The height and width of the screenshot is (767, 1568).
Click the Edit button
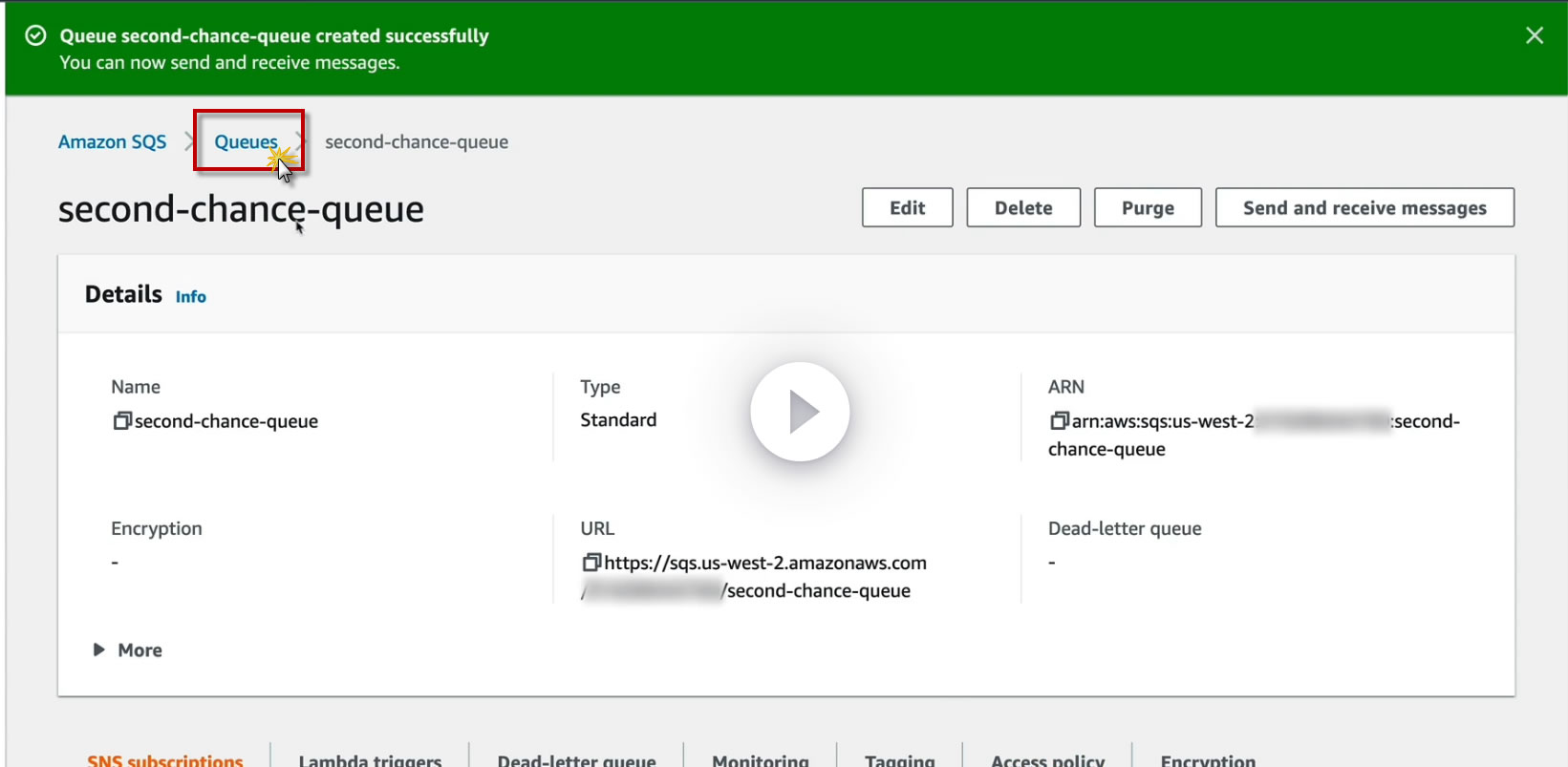[x=908, y=207]
